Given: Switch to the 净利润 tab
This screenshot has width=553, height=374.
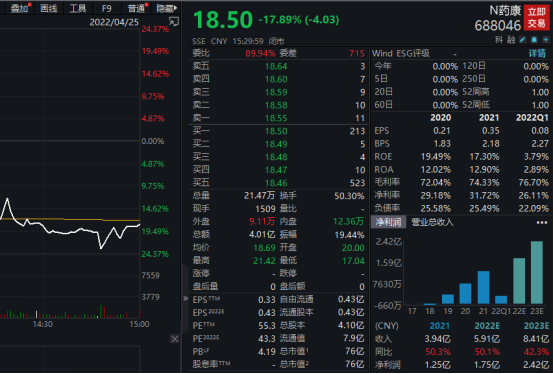Looking at the screenshot, I should pos(388,222).
